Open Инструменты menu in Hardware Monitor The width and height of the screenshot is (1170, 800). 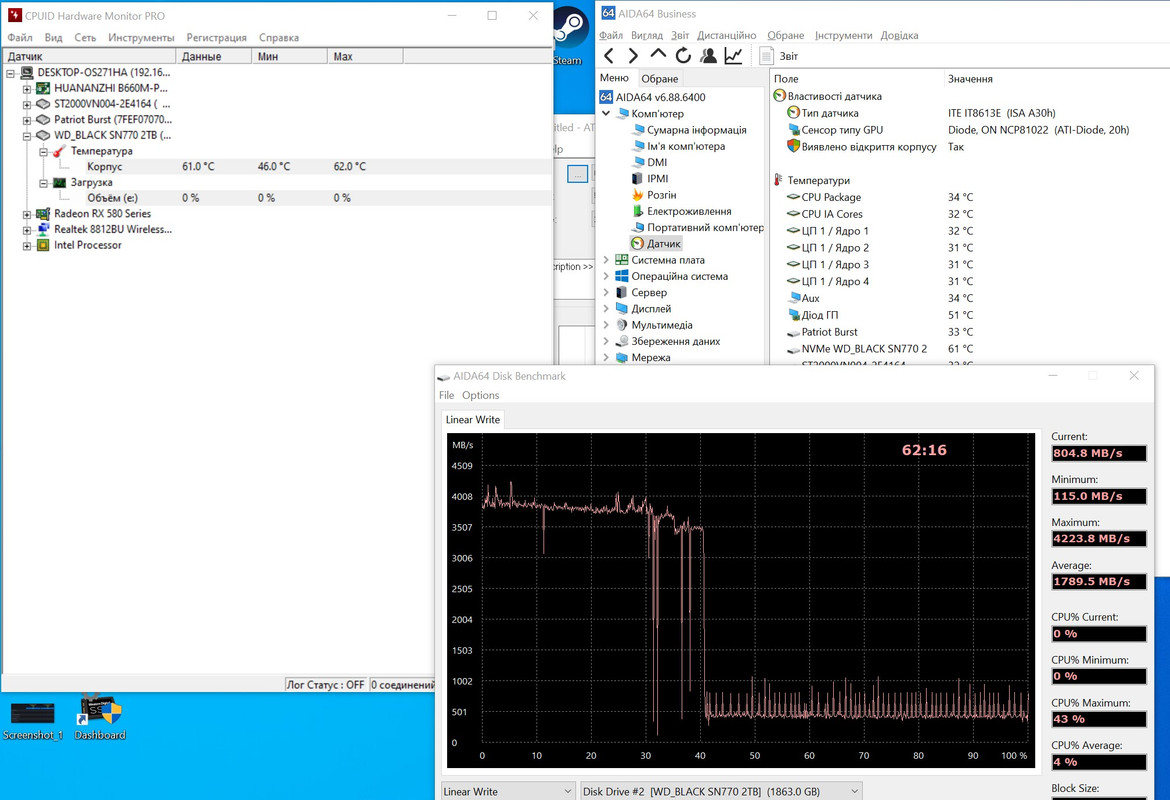141,37
